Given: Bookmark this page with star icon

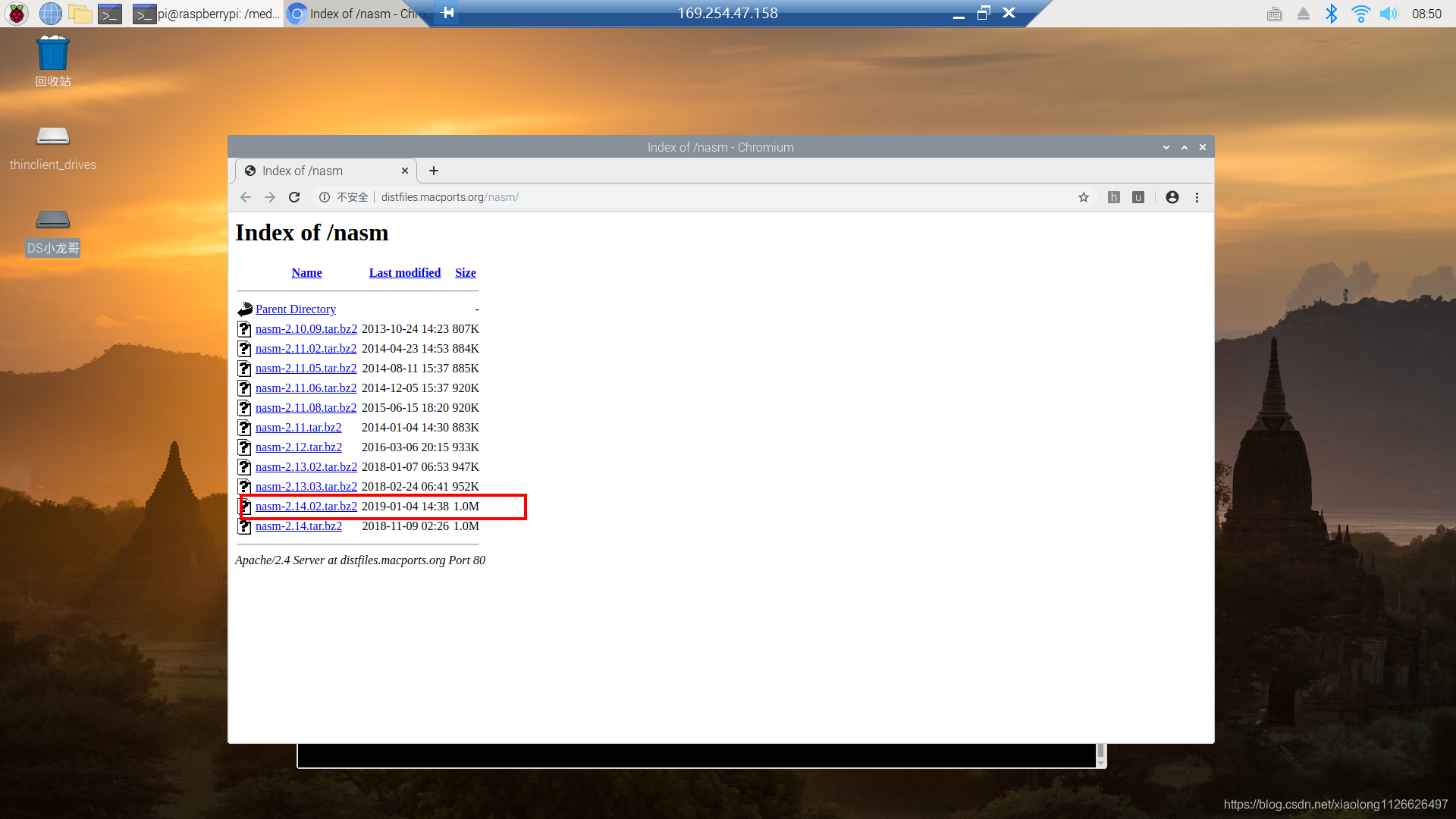Looking at the screenshot, I should [1084, 197].
